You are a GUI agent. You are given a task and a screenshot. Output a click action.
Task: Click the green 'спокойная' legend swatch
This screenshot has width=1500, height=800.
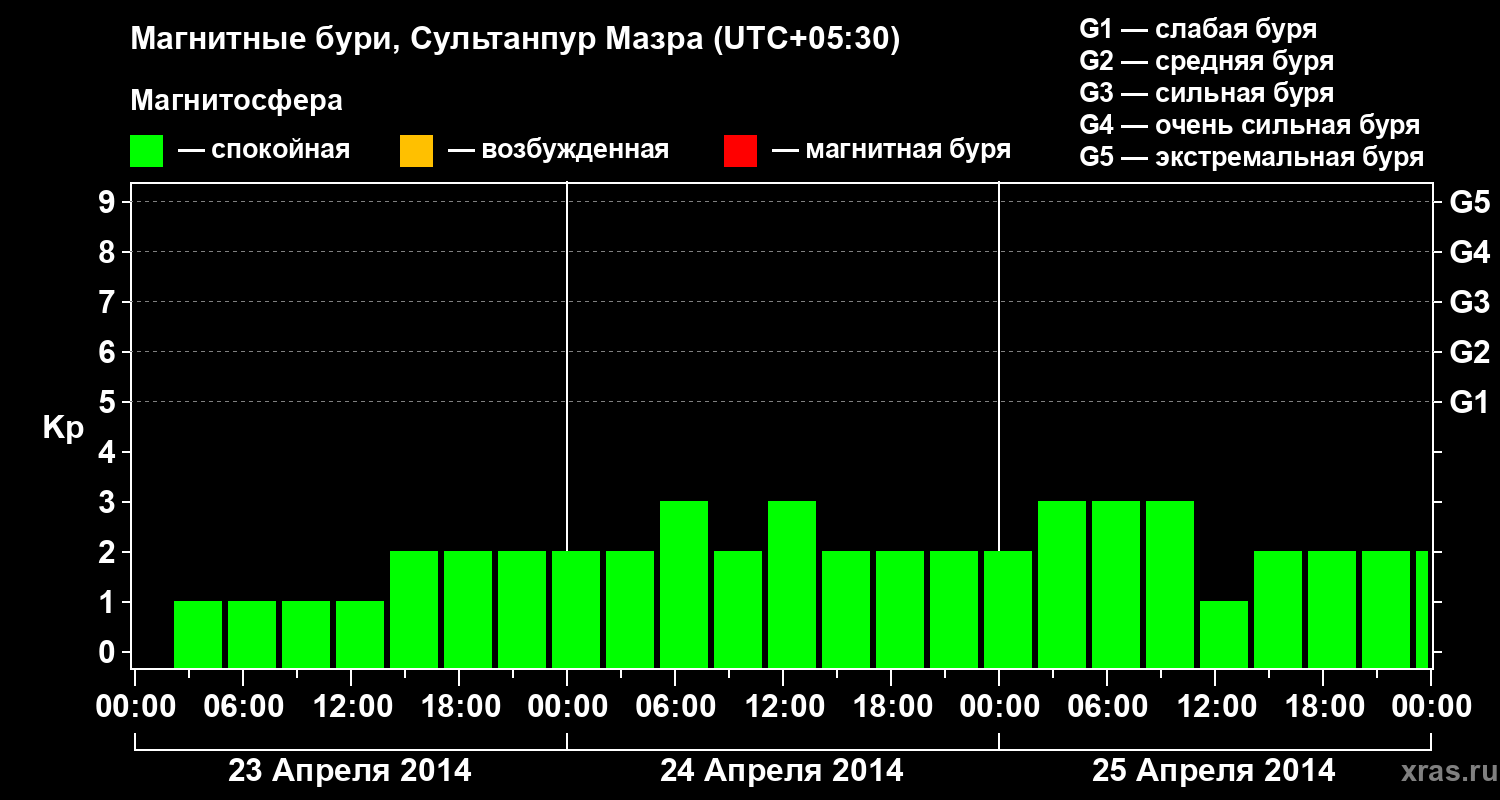coord(147,151)
